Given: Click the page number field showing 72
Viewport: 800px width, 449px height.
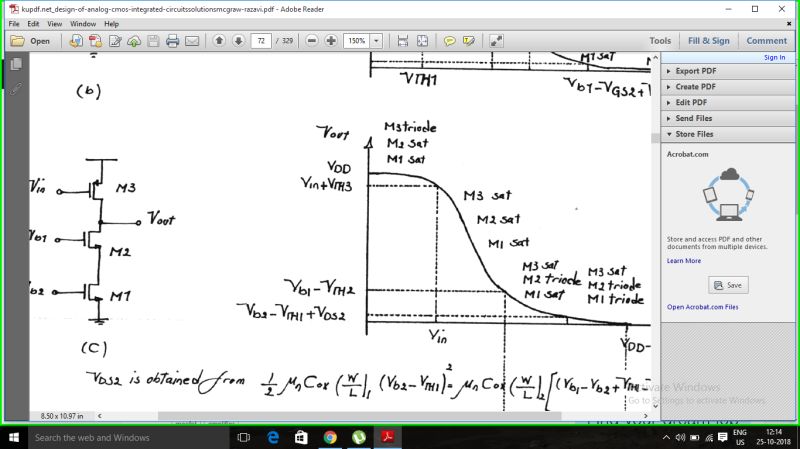Looking at the screenshot, I should (x=261, y=41).
